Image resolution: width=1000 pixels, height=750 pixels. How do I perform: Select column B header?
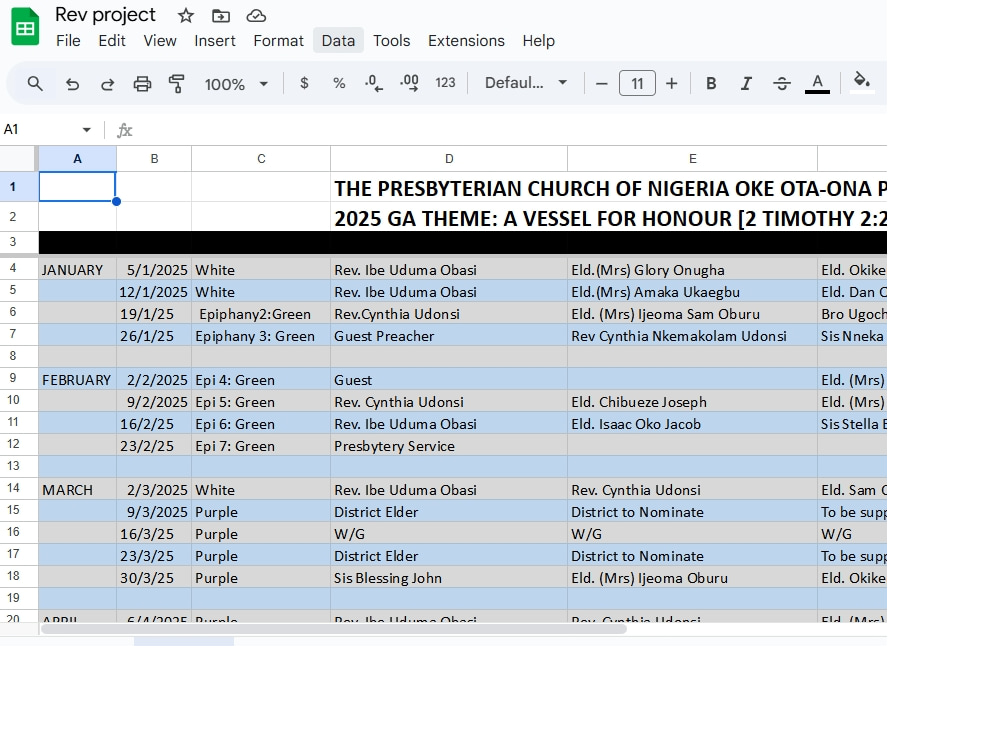click(154, 159)
